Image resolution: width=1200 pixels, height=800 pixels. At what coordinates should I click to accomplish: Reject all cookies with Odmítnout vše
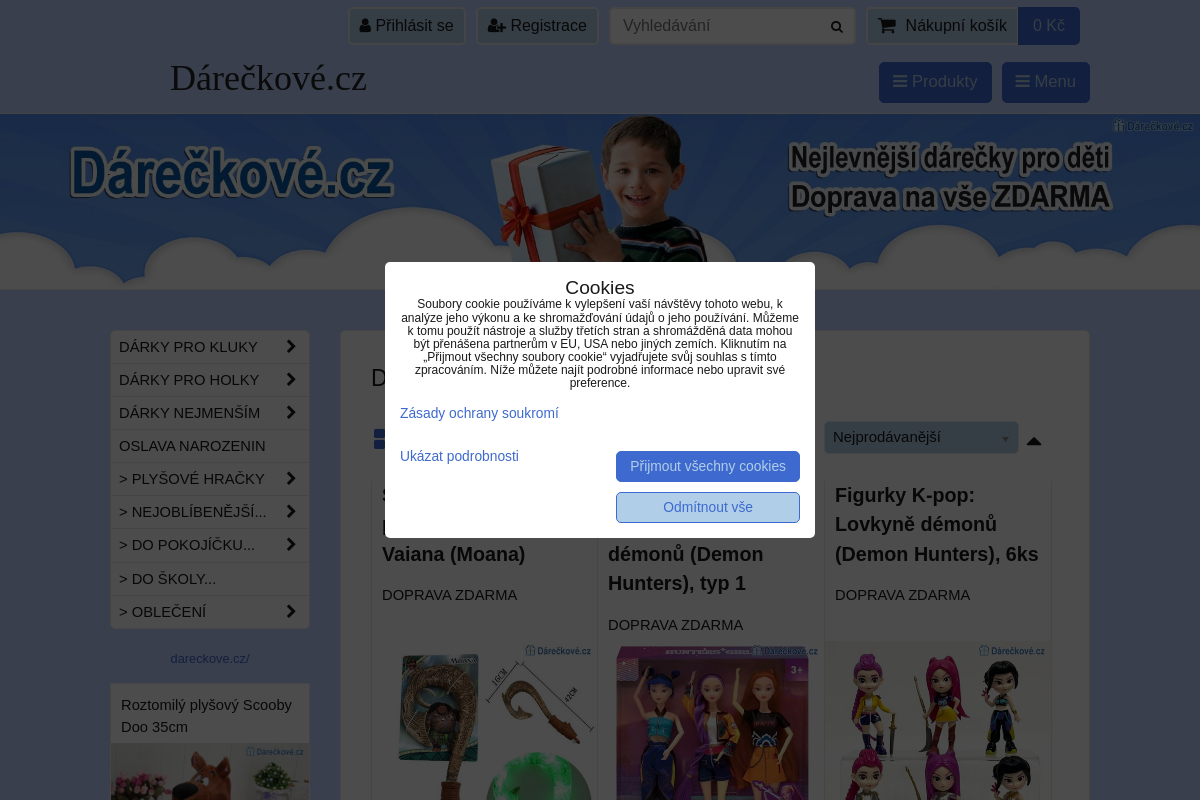point(708,507)
